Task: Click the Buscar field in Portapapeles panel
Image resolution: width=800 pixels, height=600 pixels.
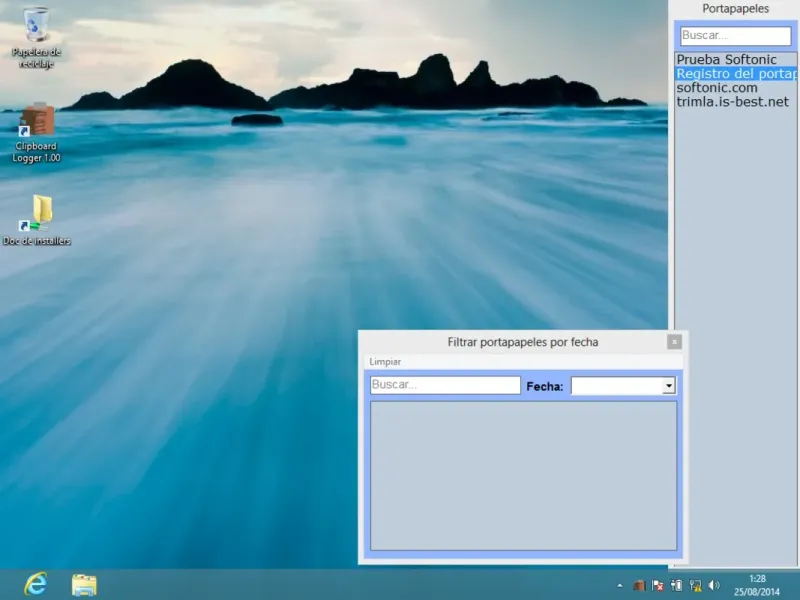Action: pos(735,35)
